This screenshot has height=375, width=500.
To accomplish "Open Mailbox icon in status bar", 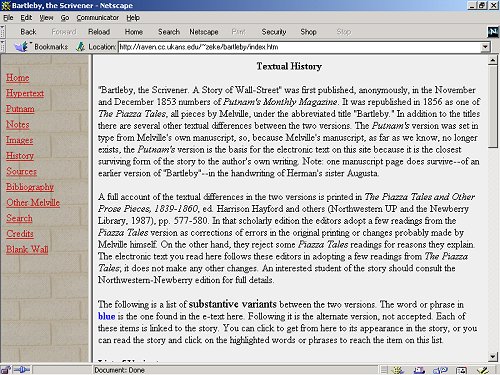I will (419, 370).
